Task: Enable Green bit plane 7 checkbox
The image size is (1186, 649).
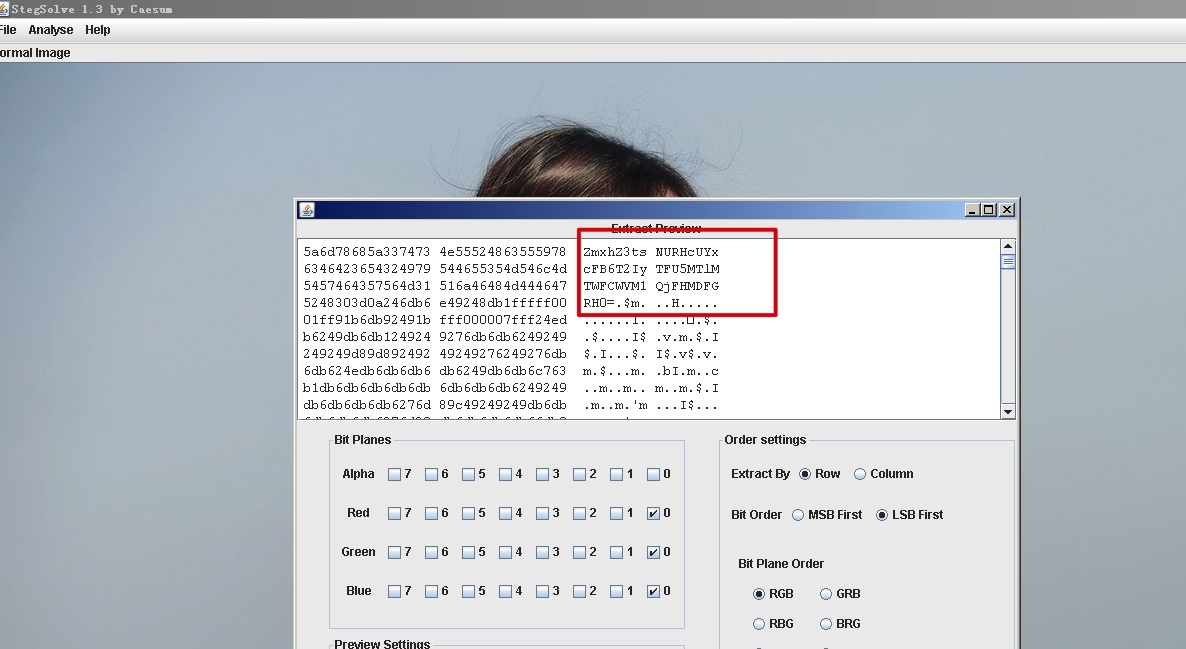Action: coord(394,553)
